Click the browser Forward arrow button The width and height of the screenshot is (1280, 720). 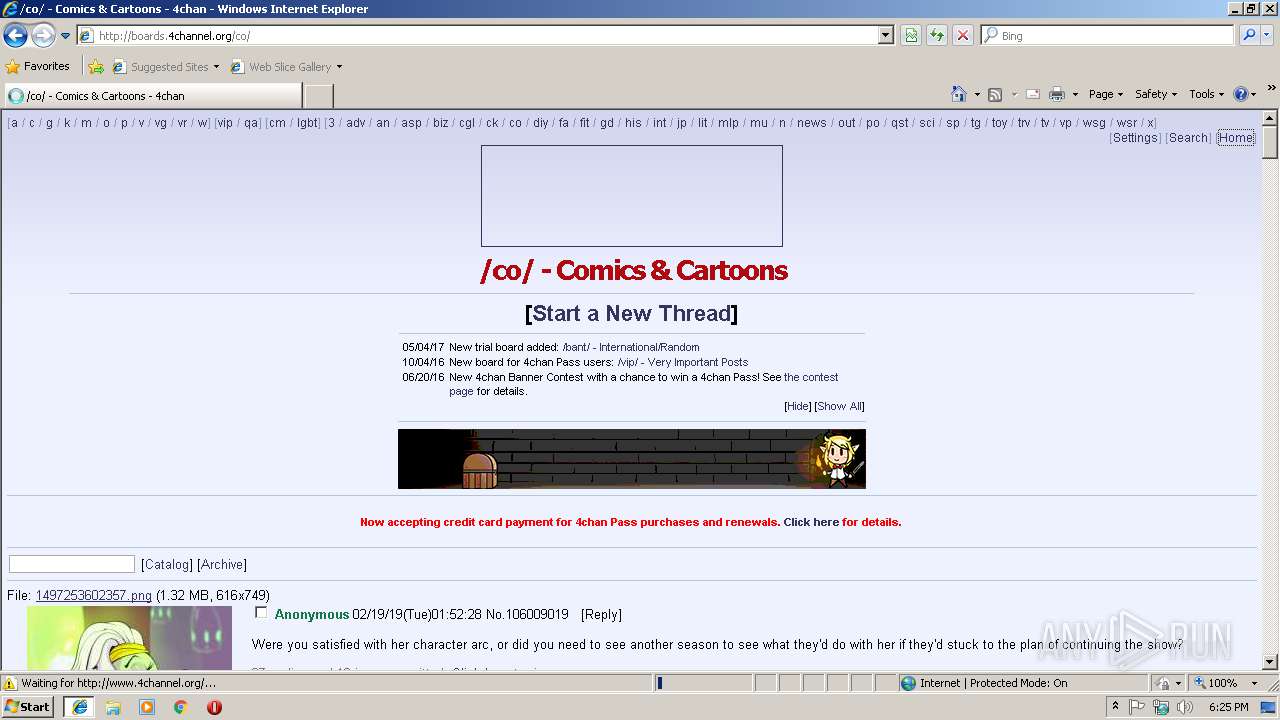pyautogui.click(x=43, y=36)
